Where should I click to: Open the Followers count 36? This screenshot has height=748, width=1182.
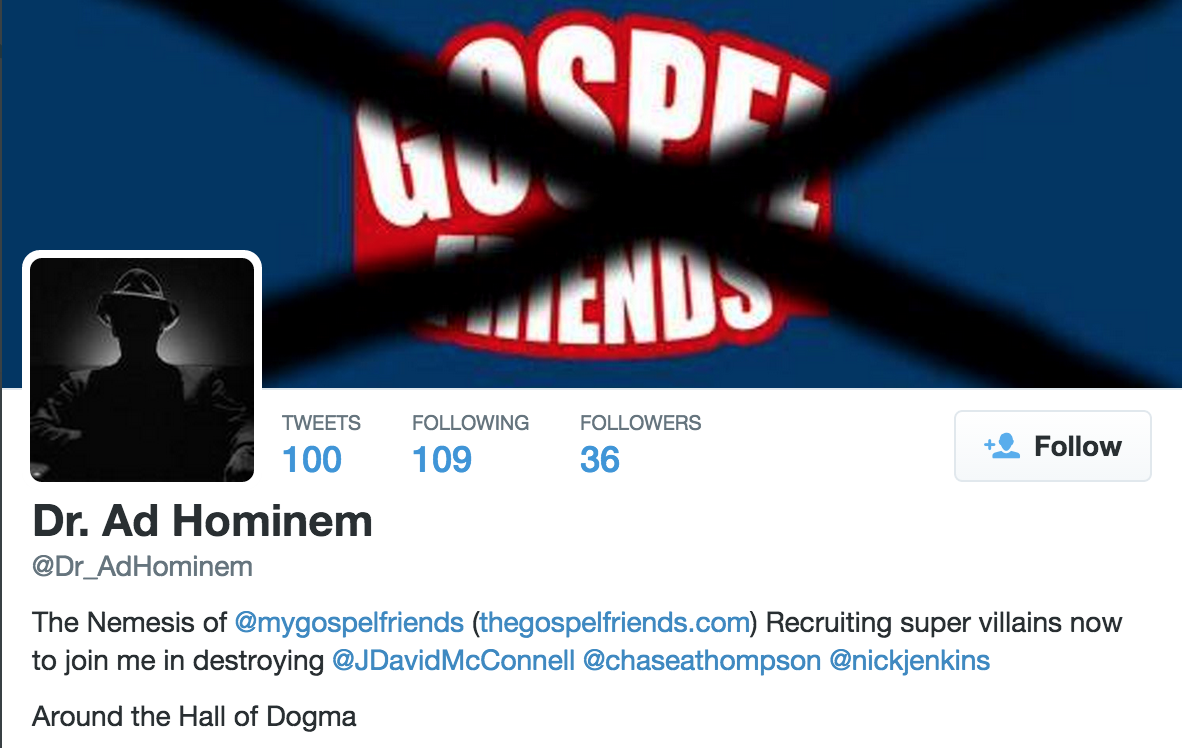click(600, 459)
